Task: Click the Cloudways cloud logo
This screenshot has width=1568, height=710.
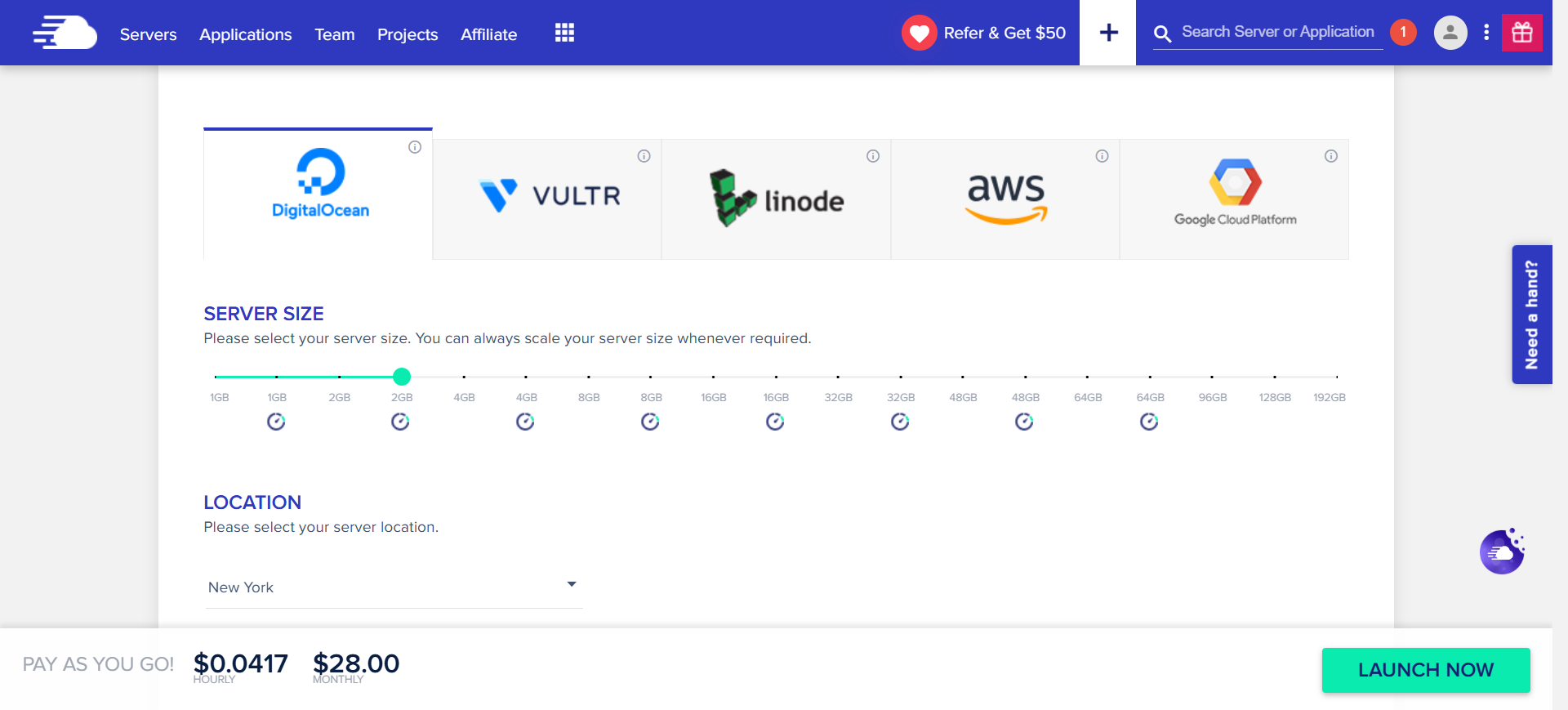Action: (65, 33)
